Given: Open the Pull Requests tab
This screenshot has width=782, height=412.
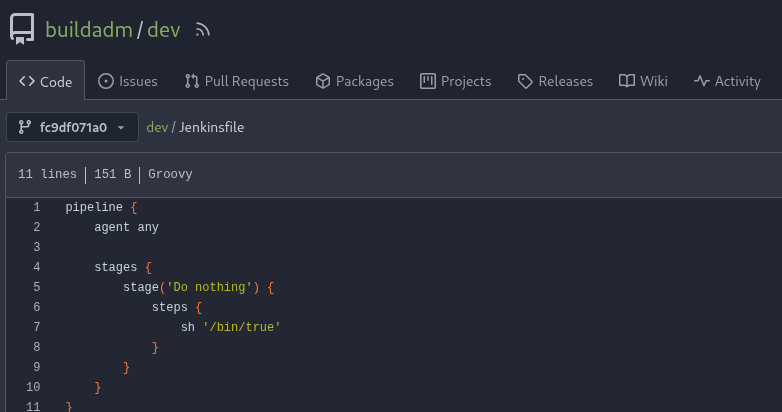Looking at the screenshot, I should (246, 81).
